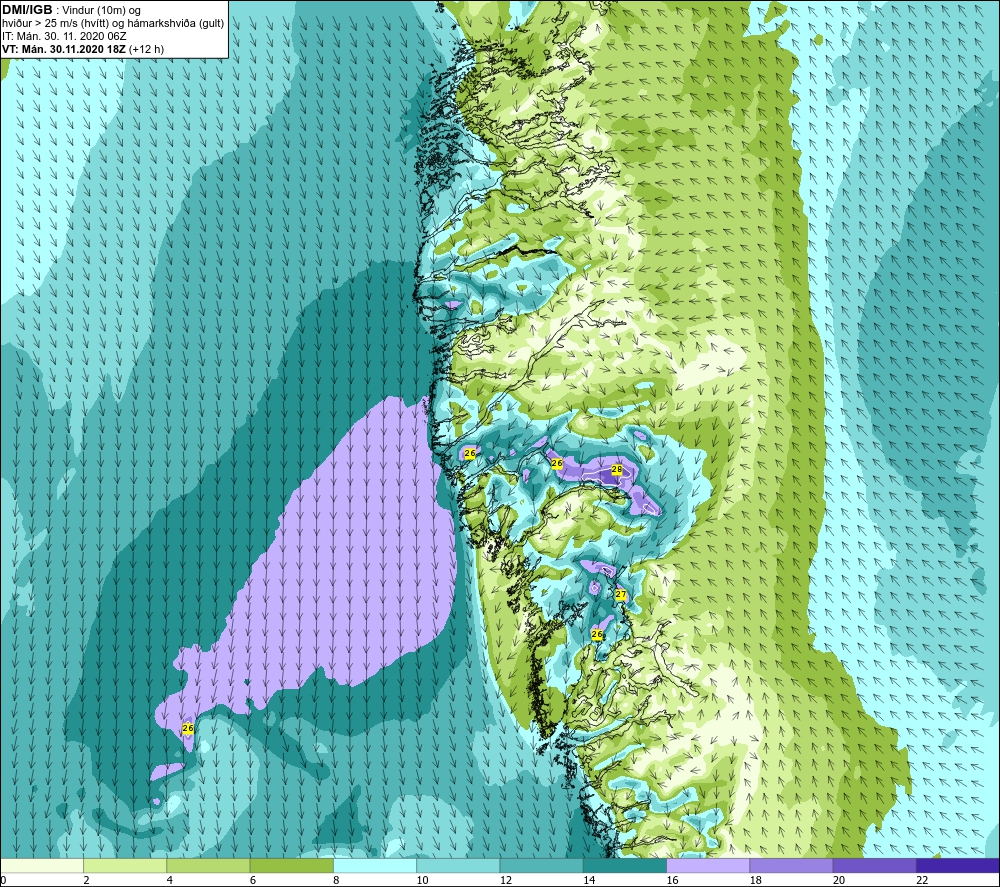Click the pale cyan 8–10 m/s legend swatch
Image resolution: width=1000 pixels, height=887 pixels.
(x=375, y=866)
